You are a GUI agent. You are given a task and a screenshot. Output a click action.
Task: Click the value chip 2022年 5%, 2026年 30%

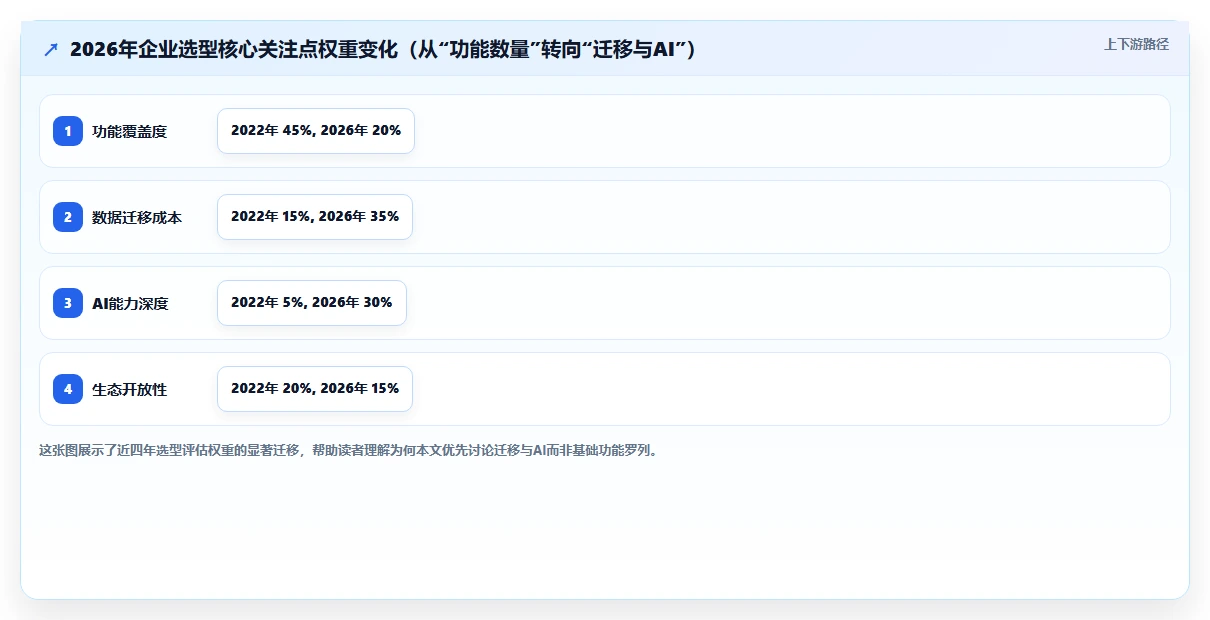click(312, 303)
